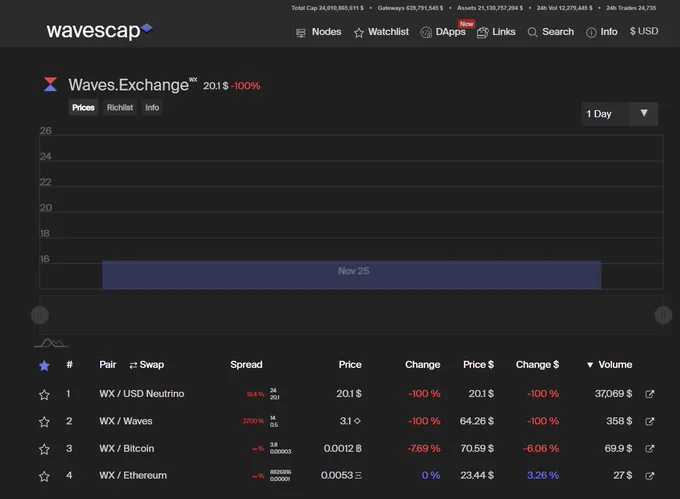
Task: Open external link for WX / Waves
Action: click(x=650, y=421)
